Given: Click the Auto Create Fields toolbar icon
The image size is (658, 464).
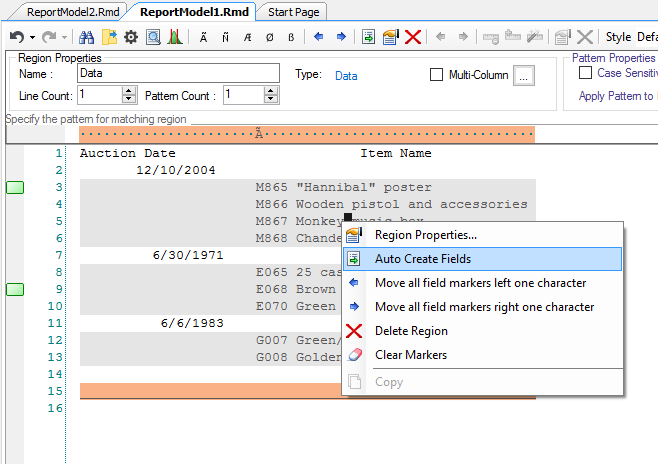Looking at the screenshot, I should [369, 37].
